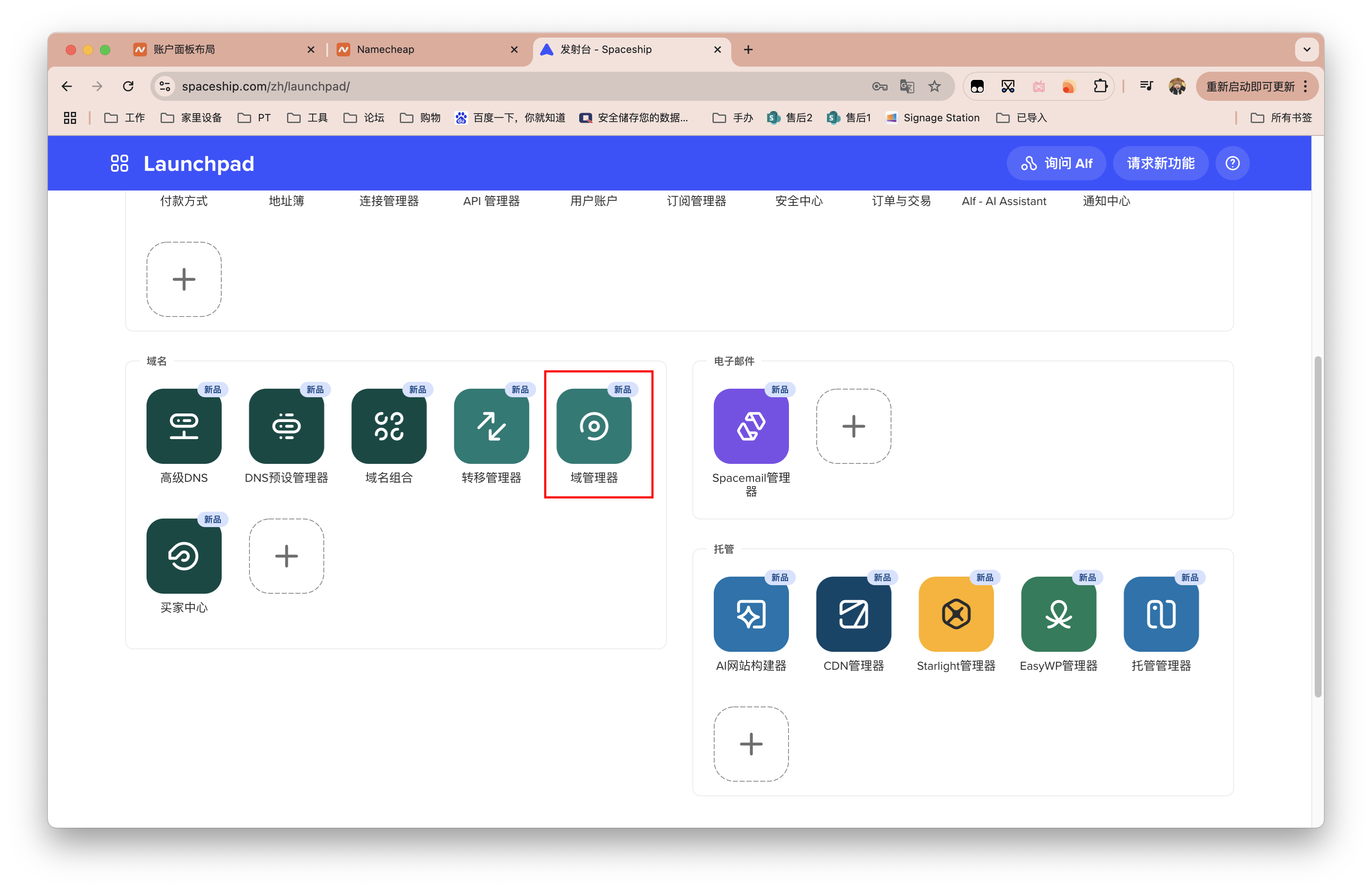Launch the CDN管理器 app
This screenshot has height=891, width=1372.
[853, 614]
